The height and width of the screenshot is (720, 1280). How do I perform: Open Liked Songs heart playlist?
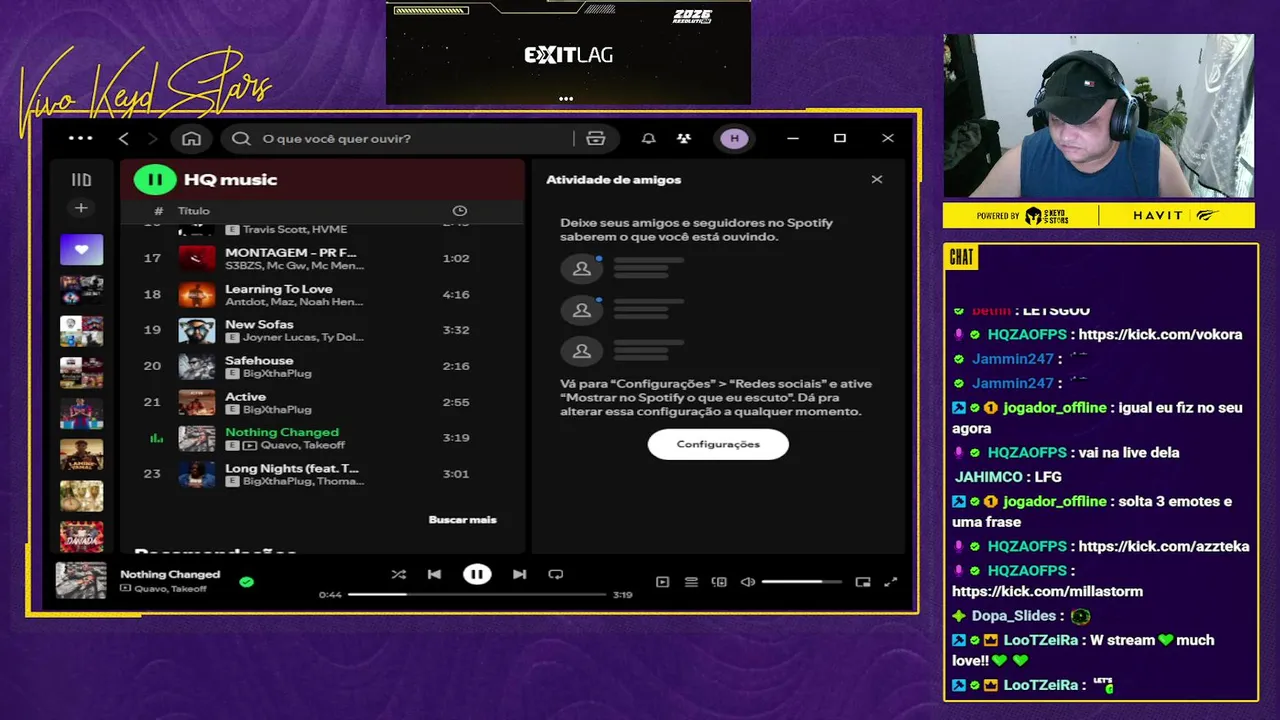click(81, 250)
